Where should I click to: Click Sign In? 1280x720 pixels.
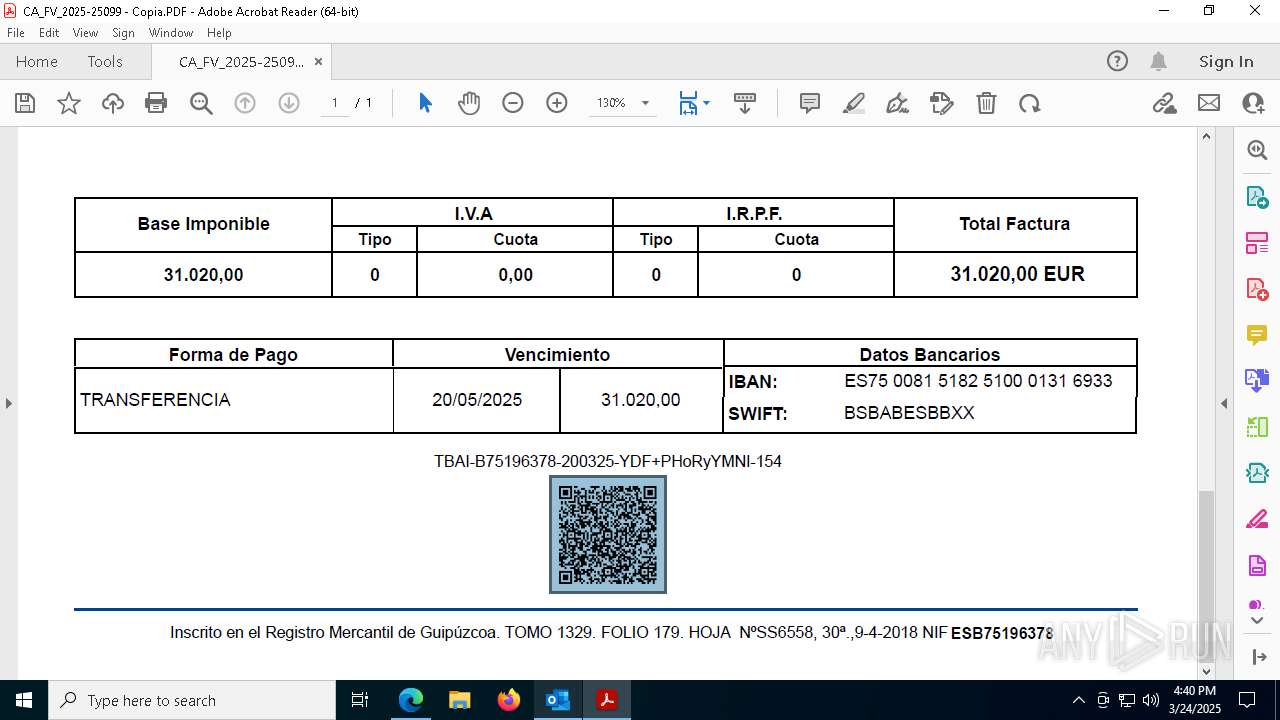1226,62
